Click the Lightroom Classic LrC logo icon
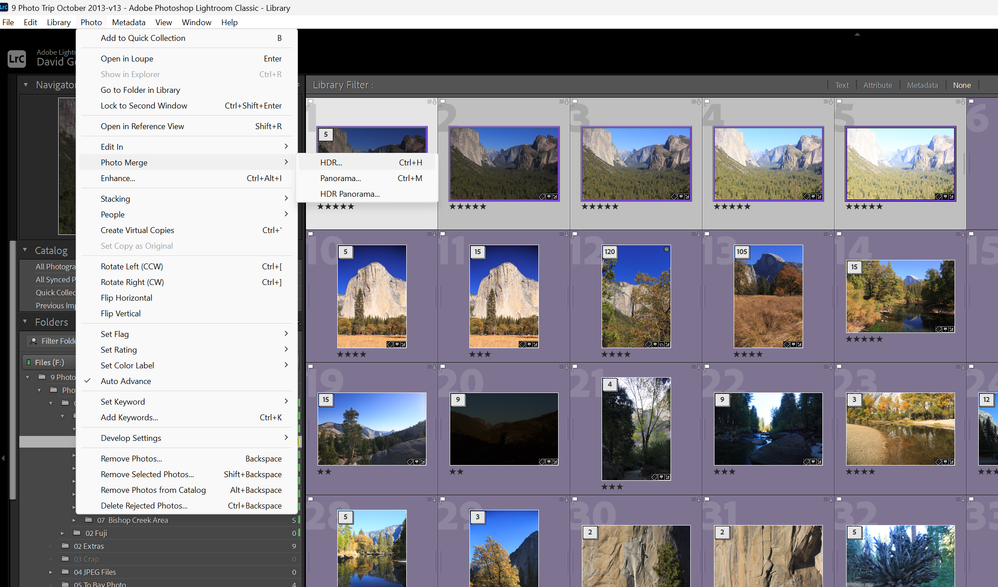Image resolution: width=998 pixels, height=587 pixels. (16, 59)
